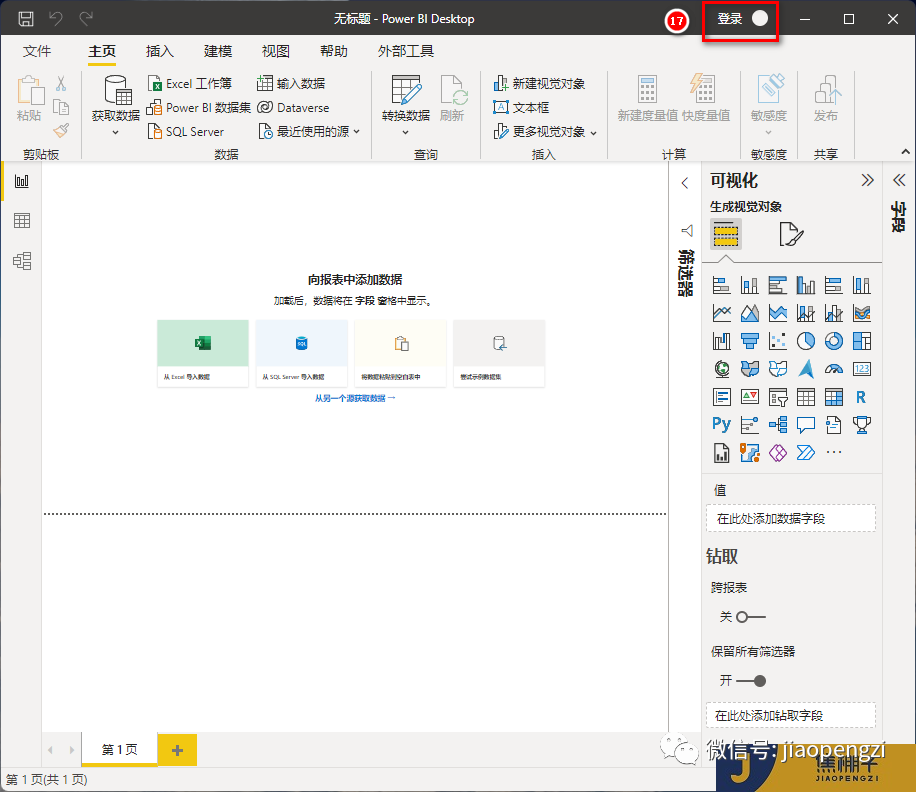Click the Redo arrow in title bar
Image resolution: width=916 pixels, height=792 pixels.
[86, 19]
